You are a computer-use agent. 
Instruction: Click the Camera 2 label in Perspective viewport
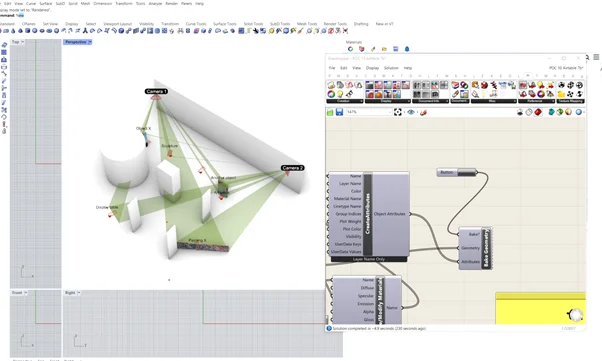coord(293,168)
